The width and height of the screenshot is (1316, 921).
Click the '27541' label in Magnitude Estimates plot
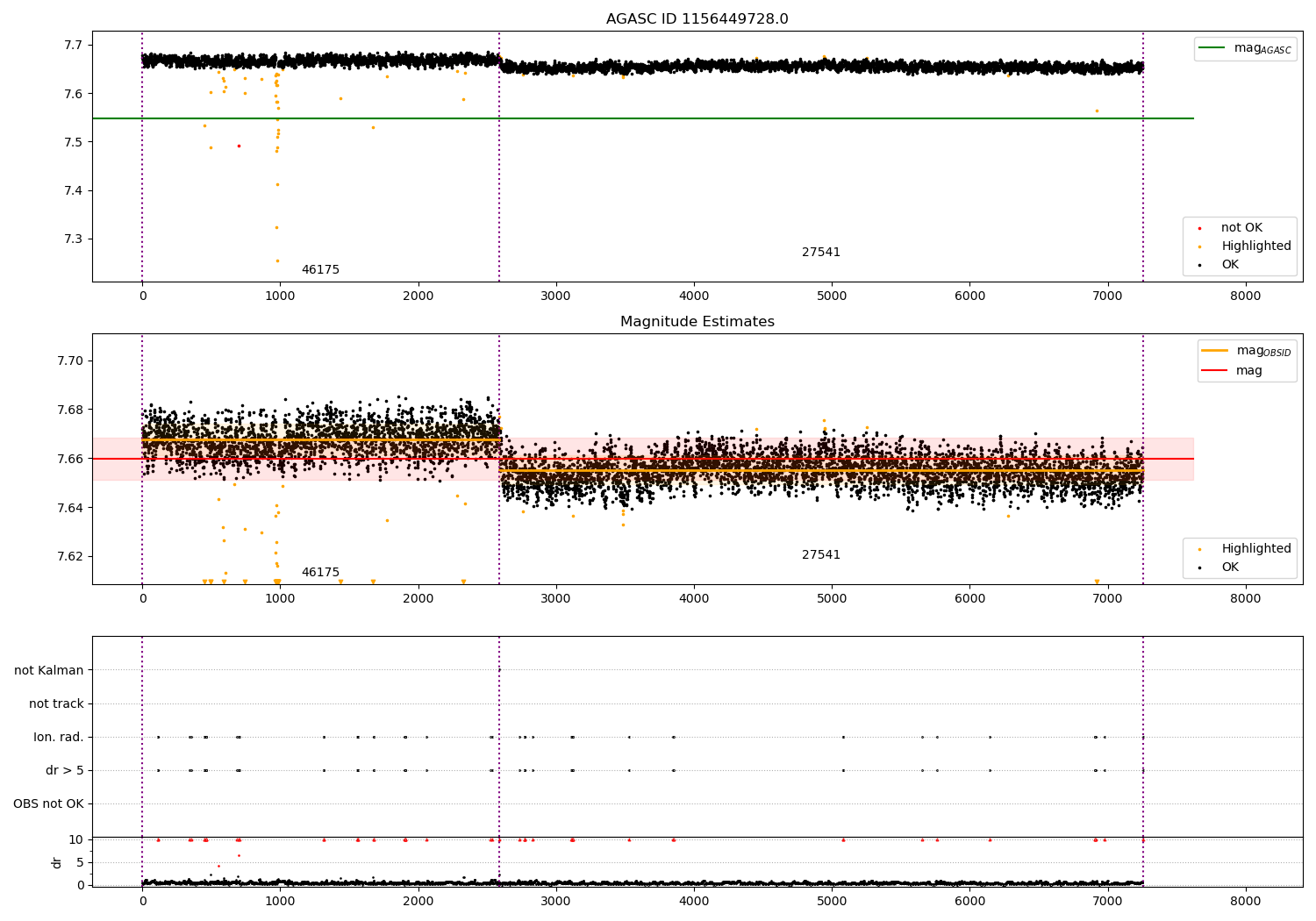point(821,555)
